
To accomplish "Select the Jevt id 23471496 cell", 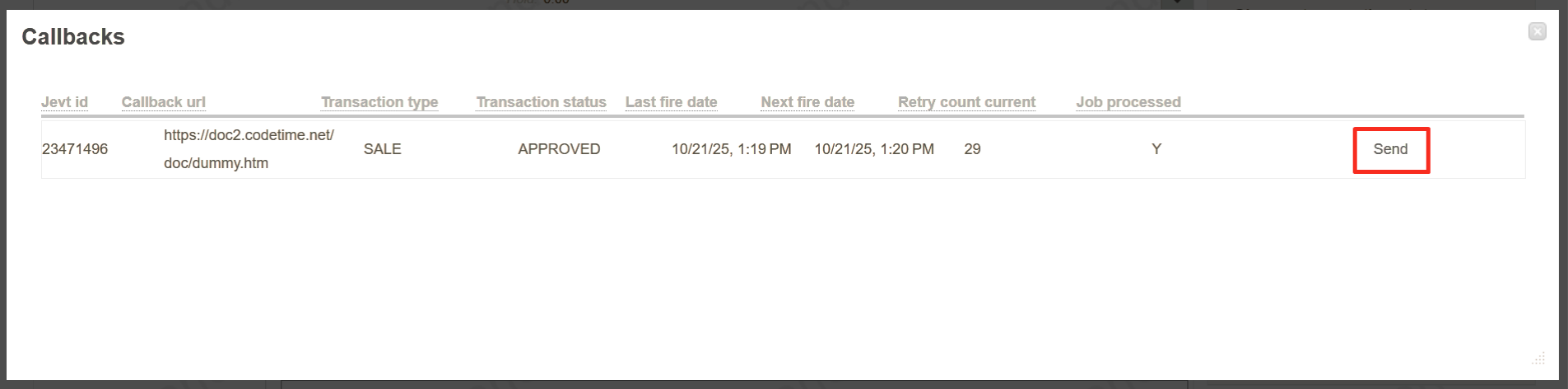I will coord(75,149).
